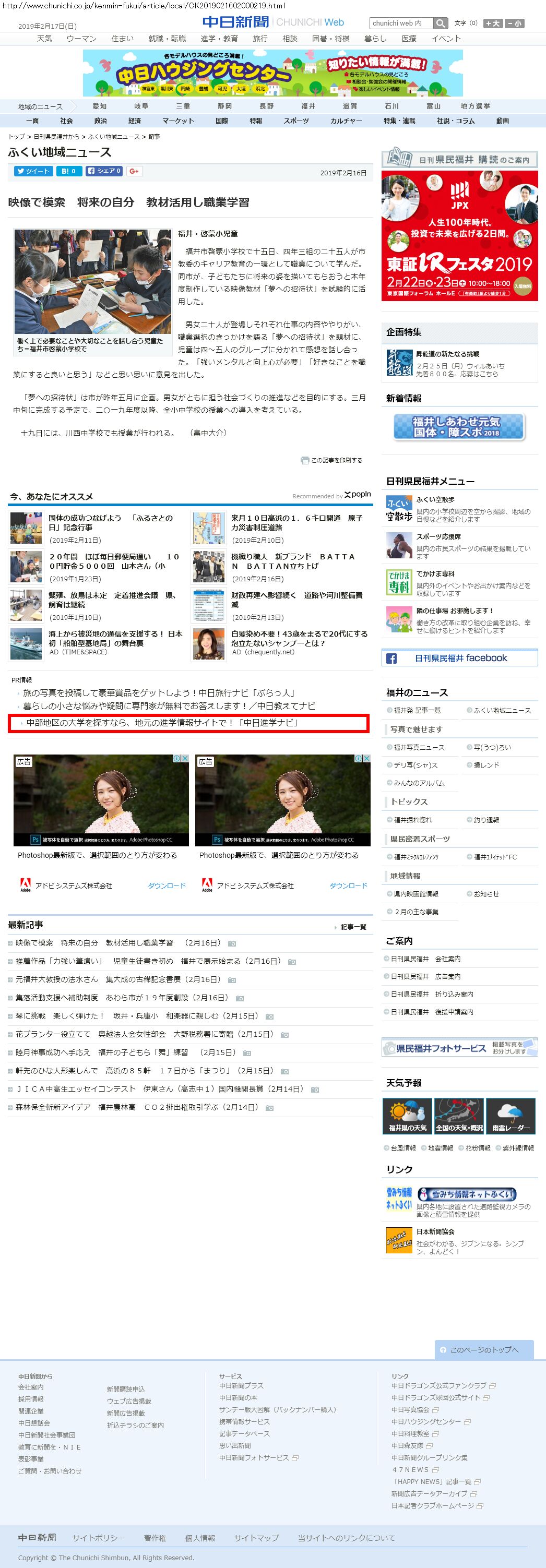Click the Twitter tweet share button
This screenshot has width=546, height=1568.
click(33, 171)
